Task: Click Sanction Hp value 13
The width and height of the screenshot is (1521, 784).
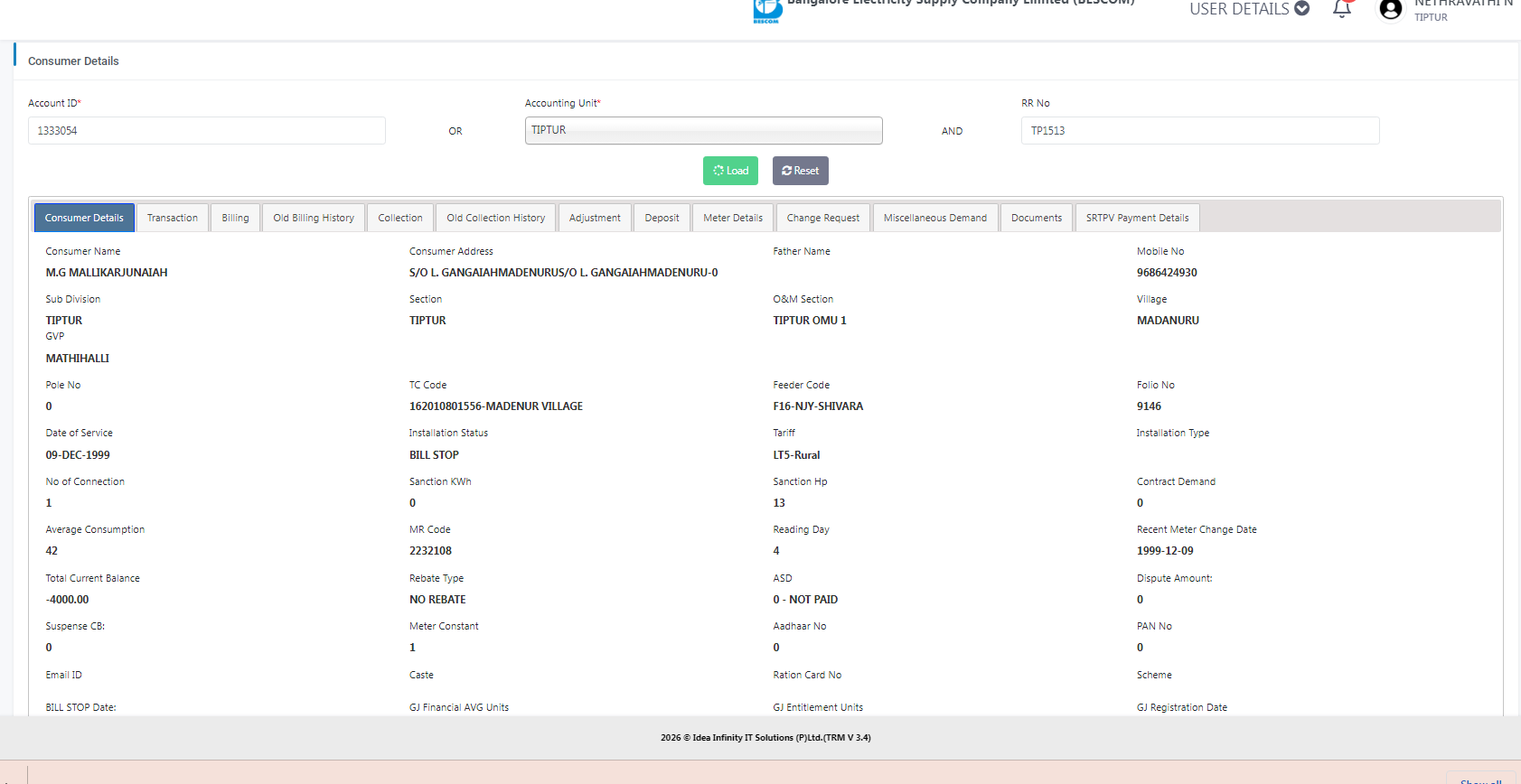Action: tap(779, 503)
